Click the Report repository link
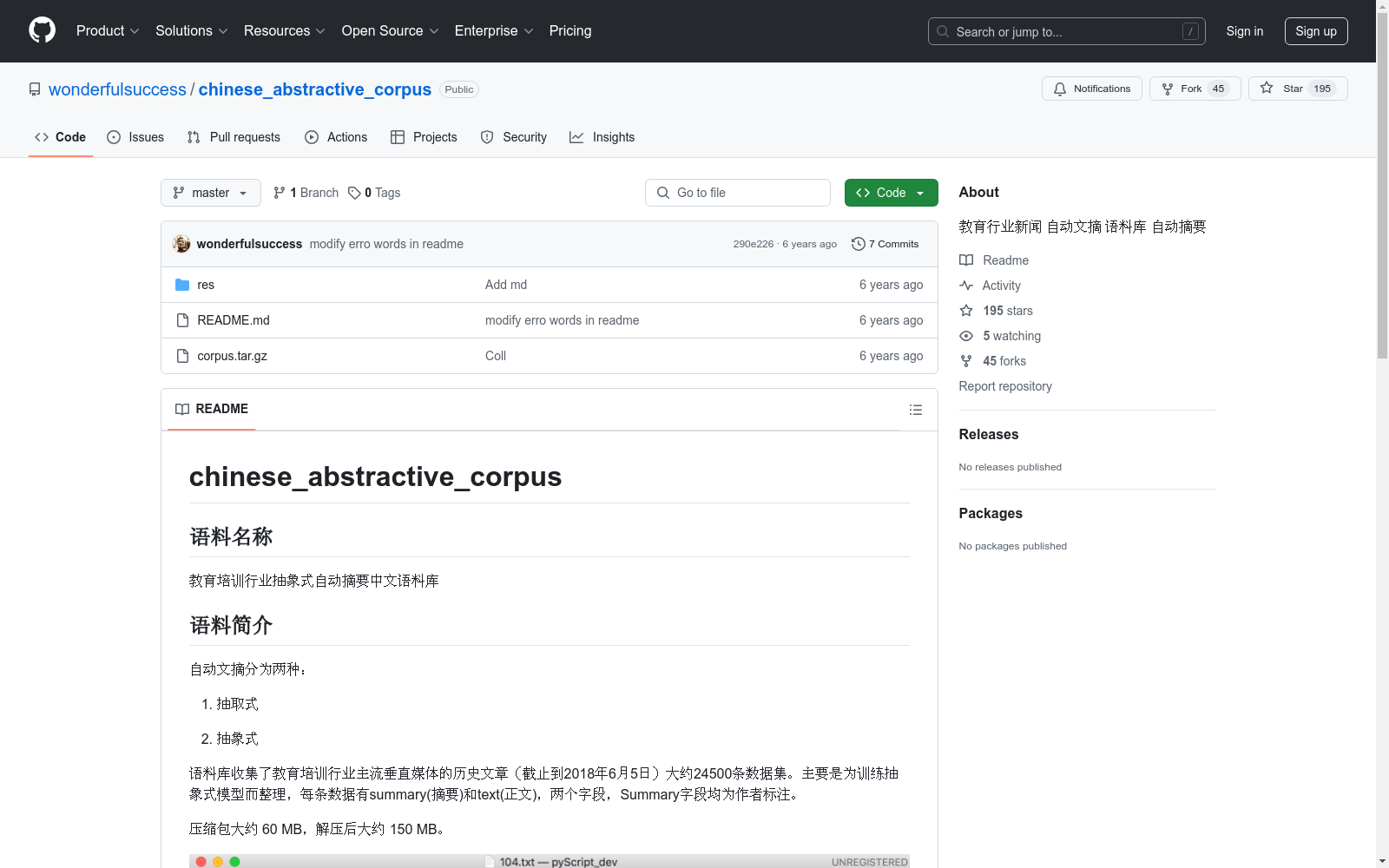 pyautogui.click(x=1005, y=386)
